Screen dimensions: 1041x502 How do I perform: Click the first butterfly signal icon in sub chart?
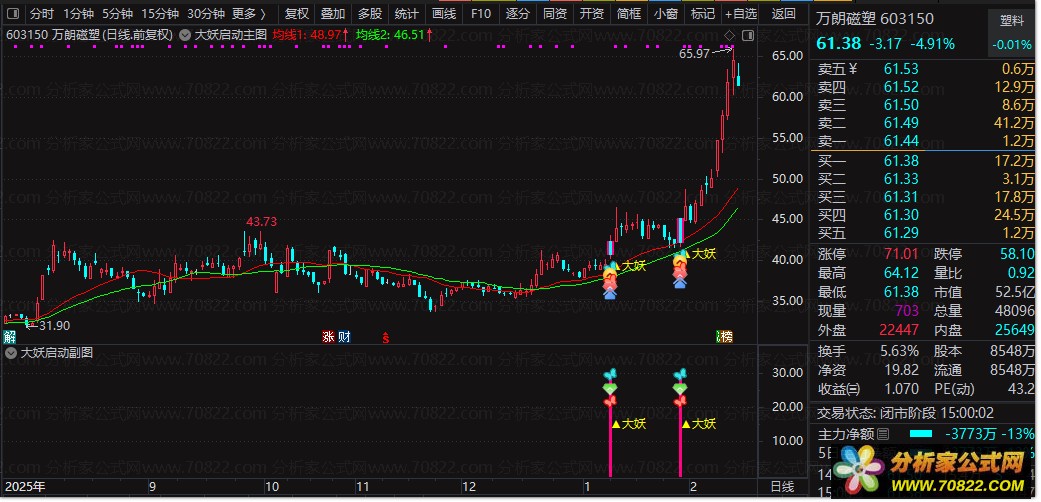[610, 375]
